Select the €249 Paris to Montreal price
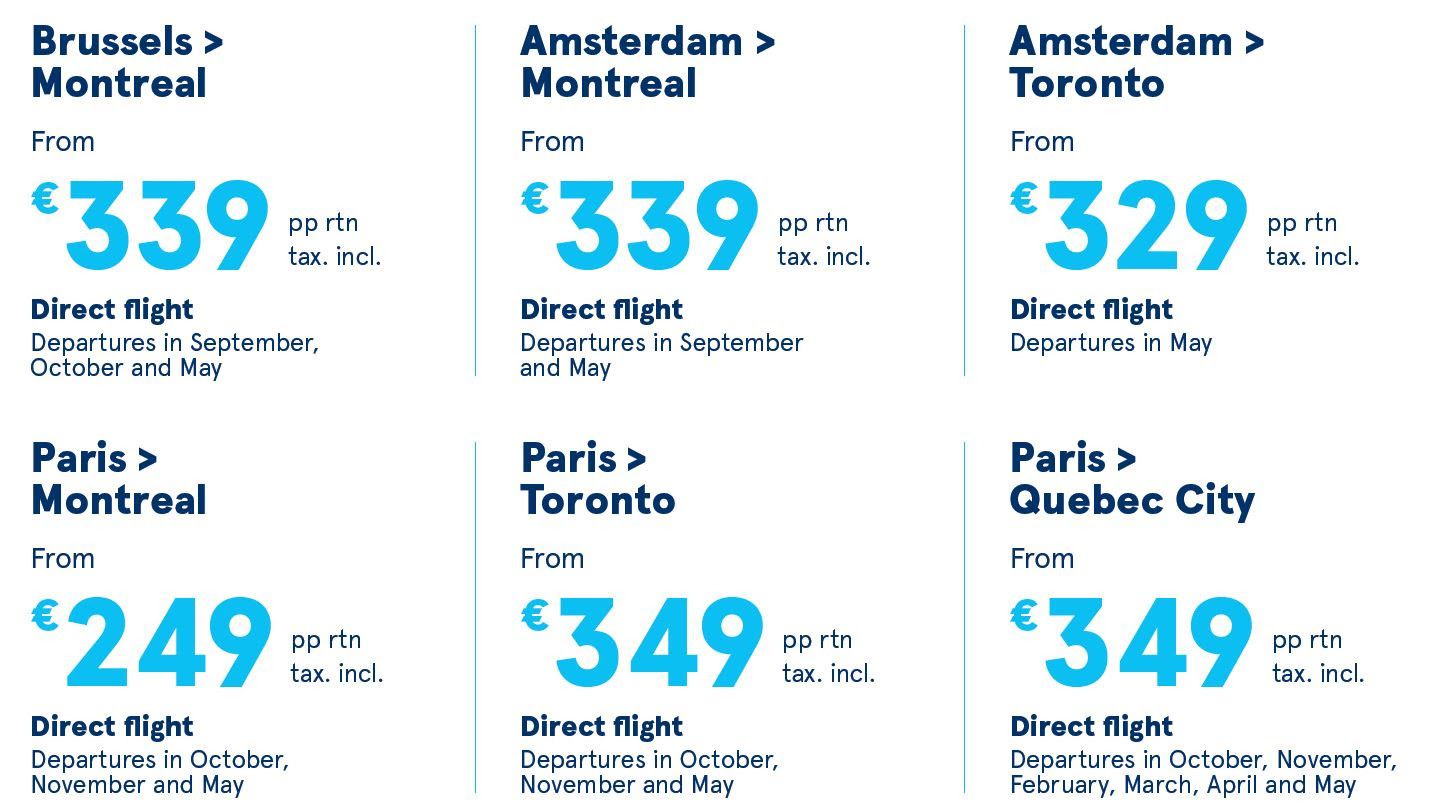 coord(152,642)
